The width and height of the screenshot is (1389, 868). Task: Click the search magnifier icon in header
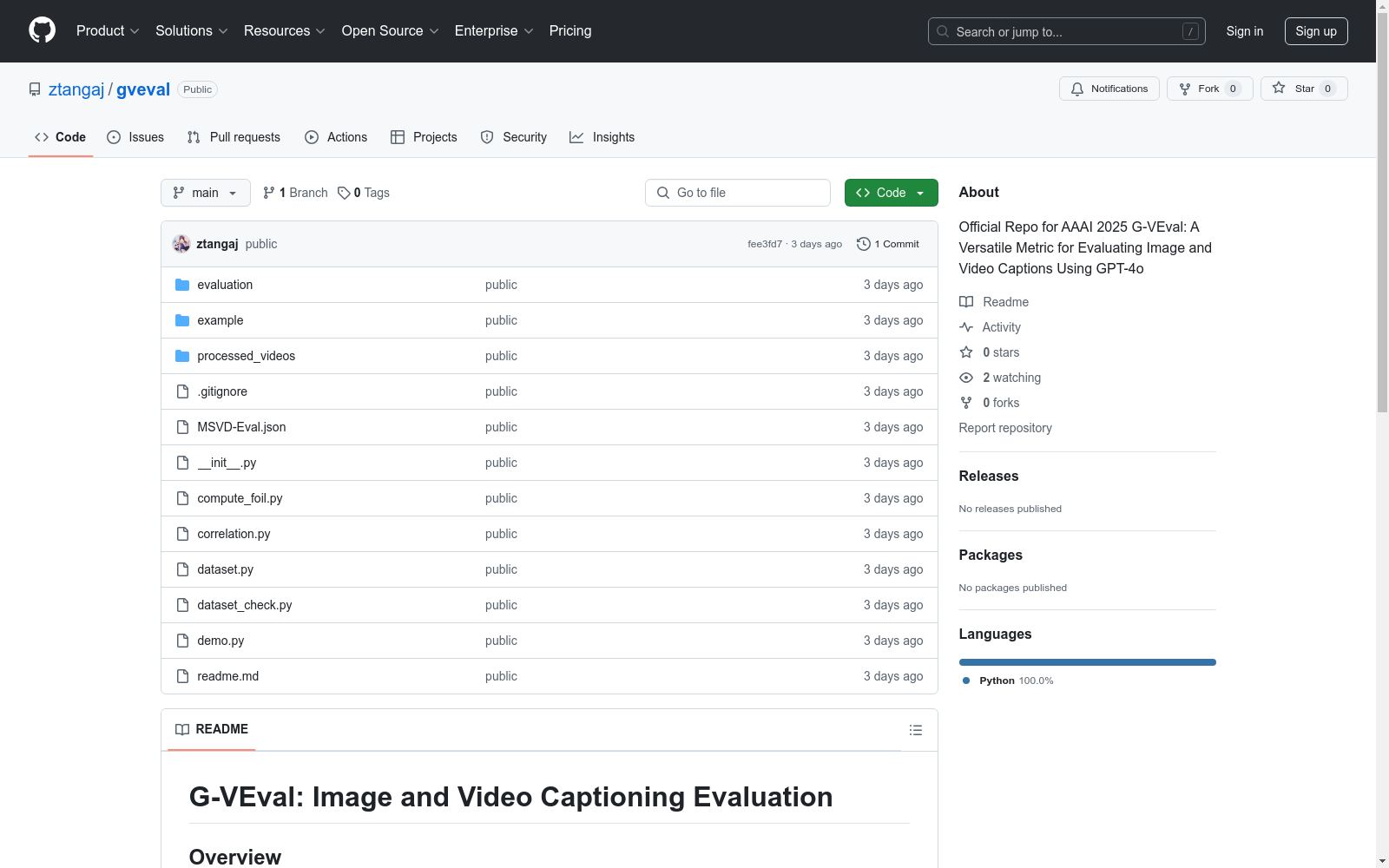coord(943,31)
